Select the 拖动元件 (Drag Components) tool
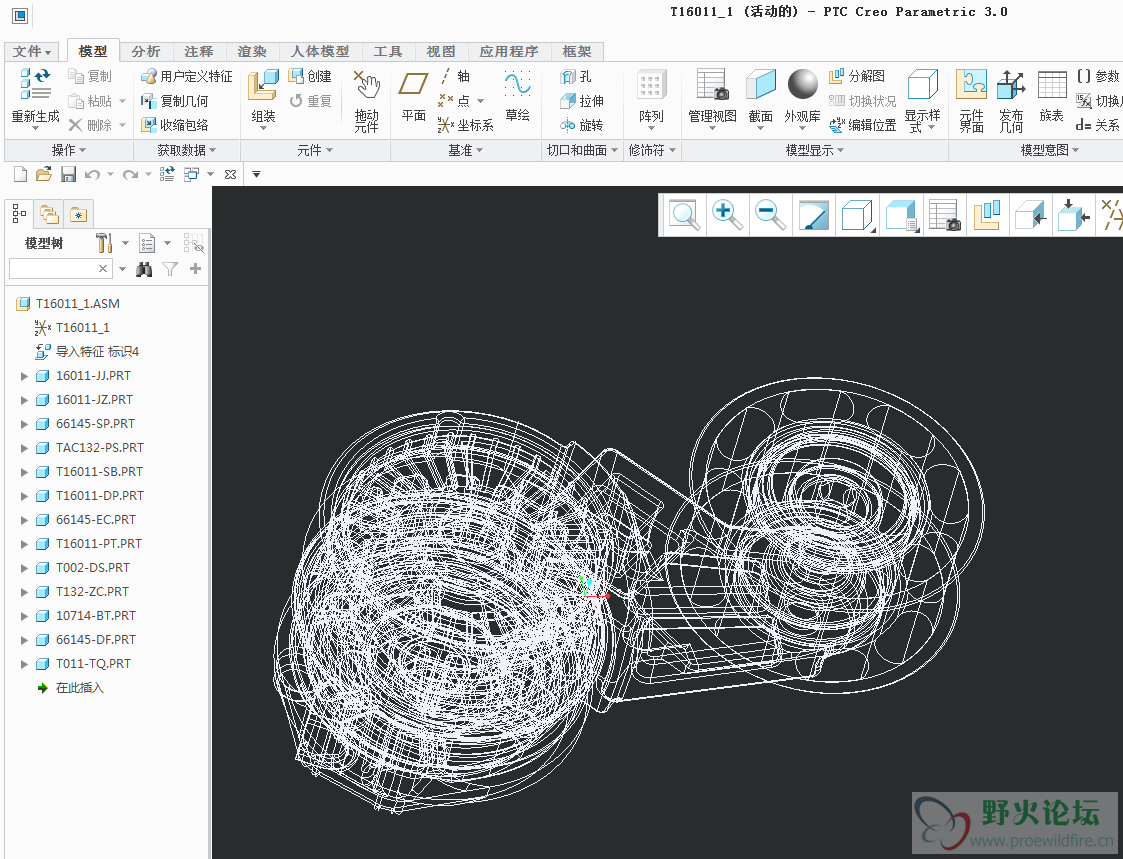The width and height of the screenshot is (1123, 859). click(366, 100)
